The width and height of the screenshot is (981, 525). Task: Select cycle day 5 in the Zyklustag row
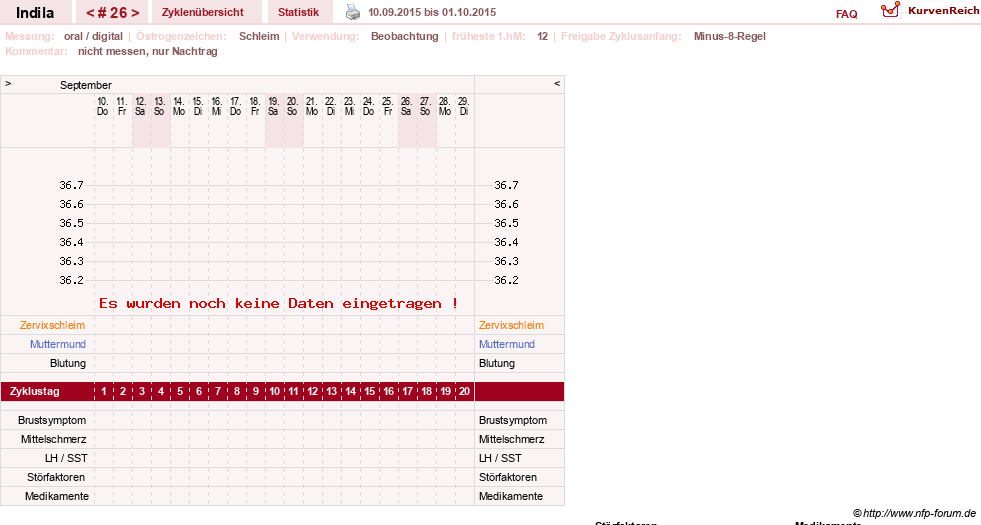point(180,391)
